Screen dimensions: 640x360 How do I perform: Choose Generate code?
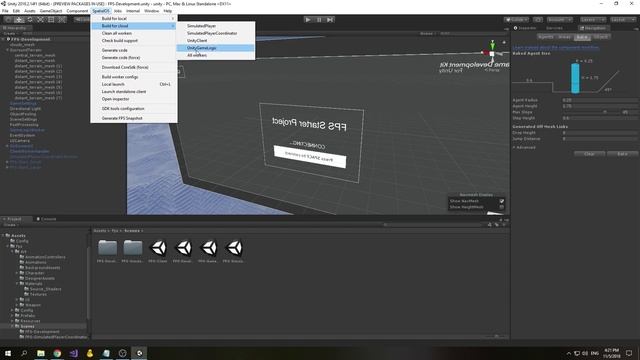pyautogui.click(x=134, y=50)
